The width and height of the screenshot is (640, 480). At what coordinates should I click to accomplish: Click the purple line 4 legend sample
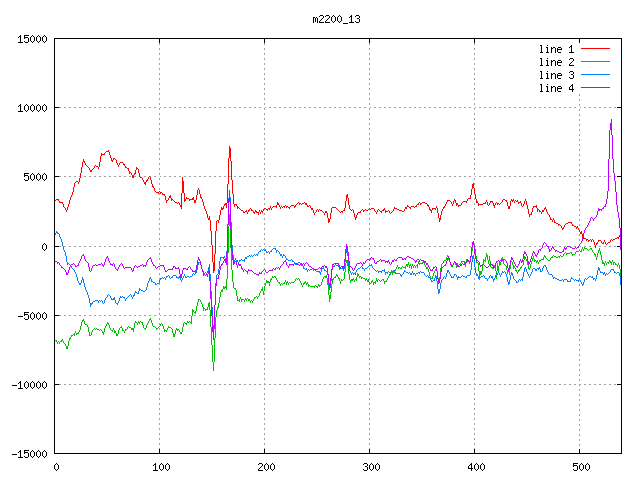[x=596, y=88]
